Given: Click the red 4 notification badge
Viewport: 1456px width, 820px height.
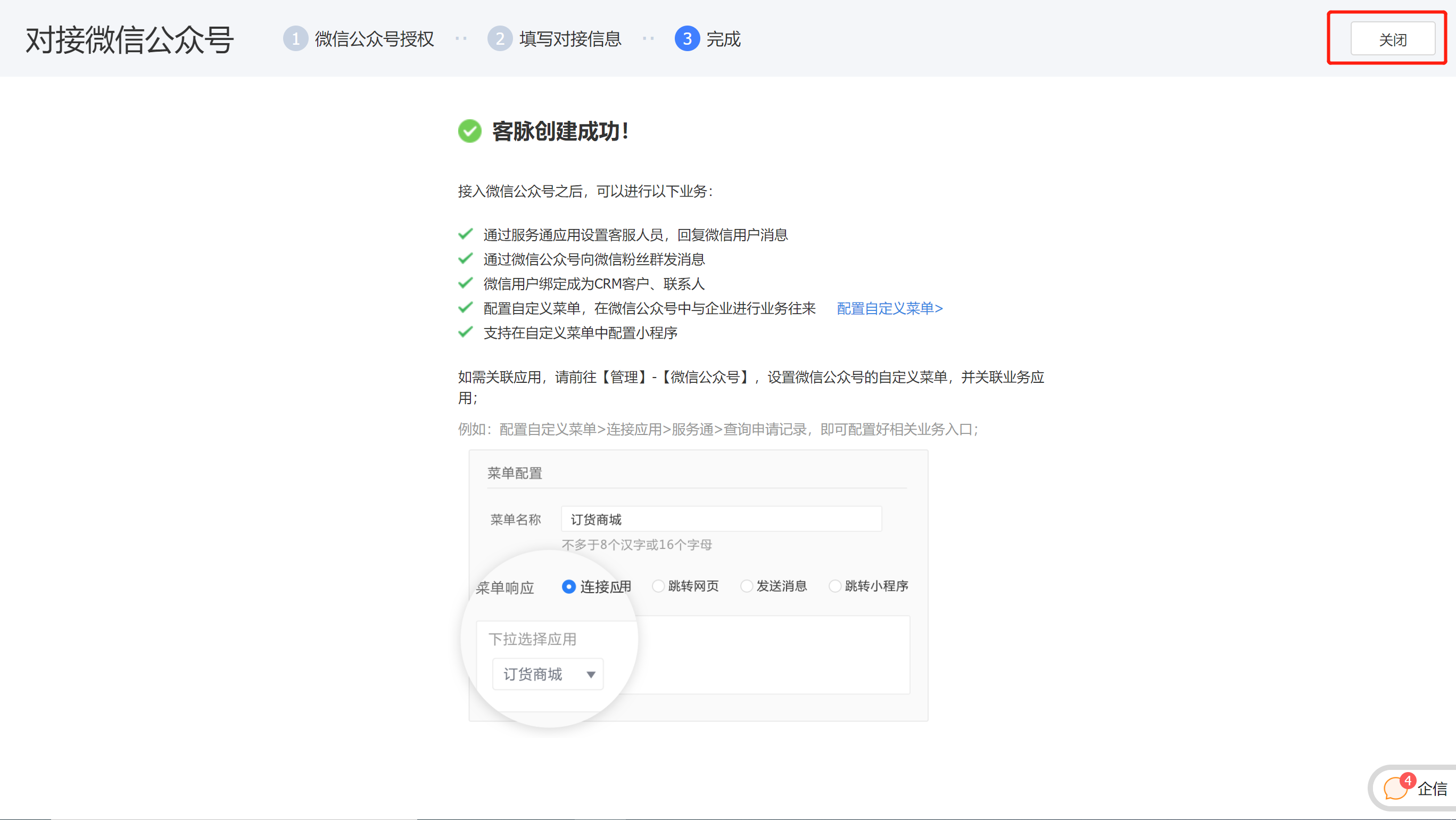Looking at the screenshot, I should tap(1407, 781).
